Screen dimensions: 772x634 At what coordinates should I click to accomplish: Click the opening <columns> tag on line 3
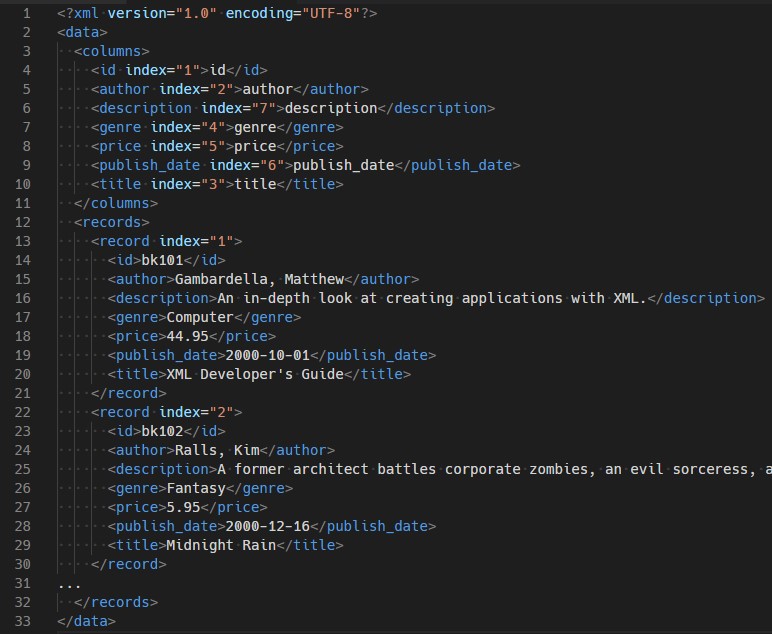pyautogui.click(x=112, y=51)
